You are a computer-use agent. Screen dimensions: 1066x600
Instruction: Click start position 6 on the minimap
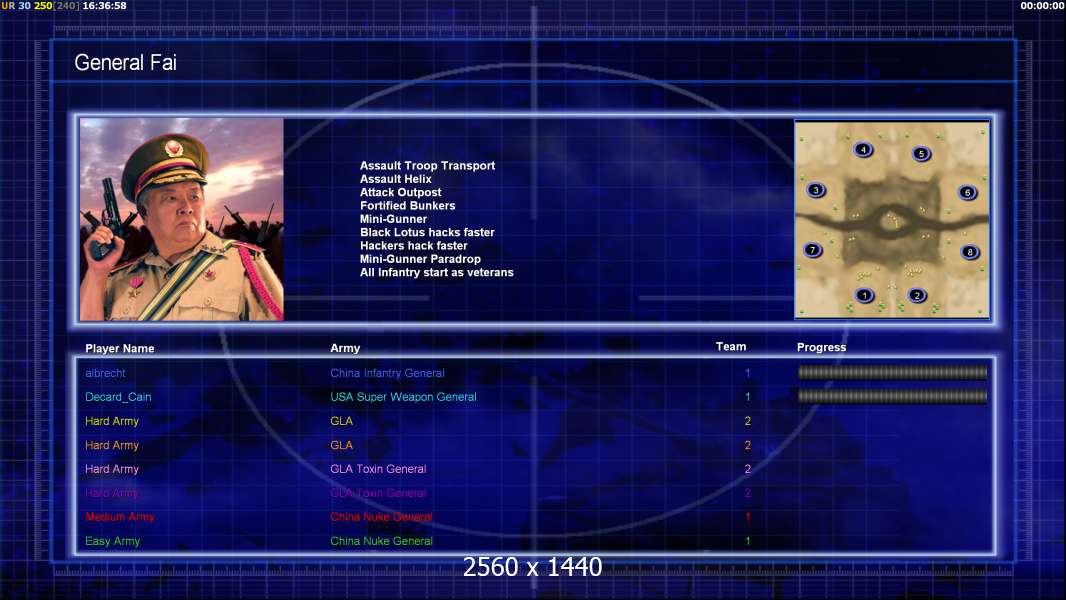pyautogui.click(x=967, y=193)
